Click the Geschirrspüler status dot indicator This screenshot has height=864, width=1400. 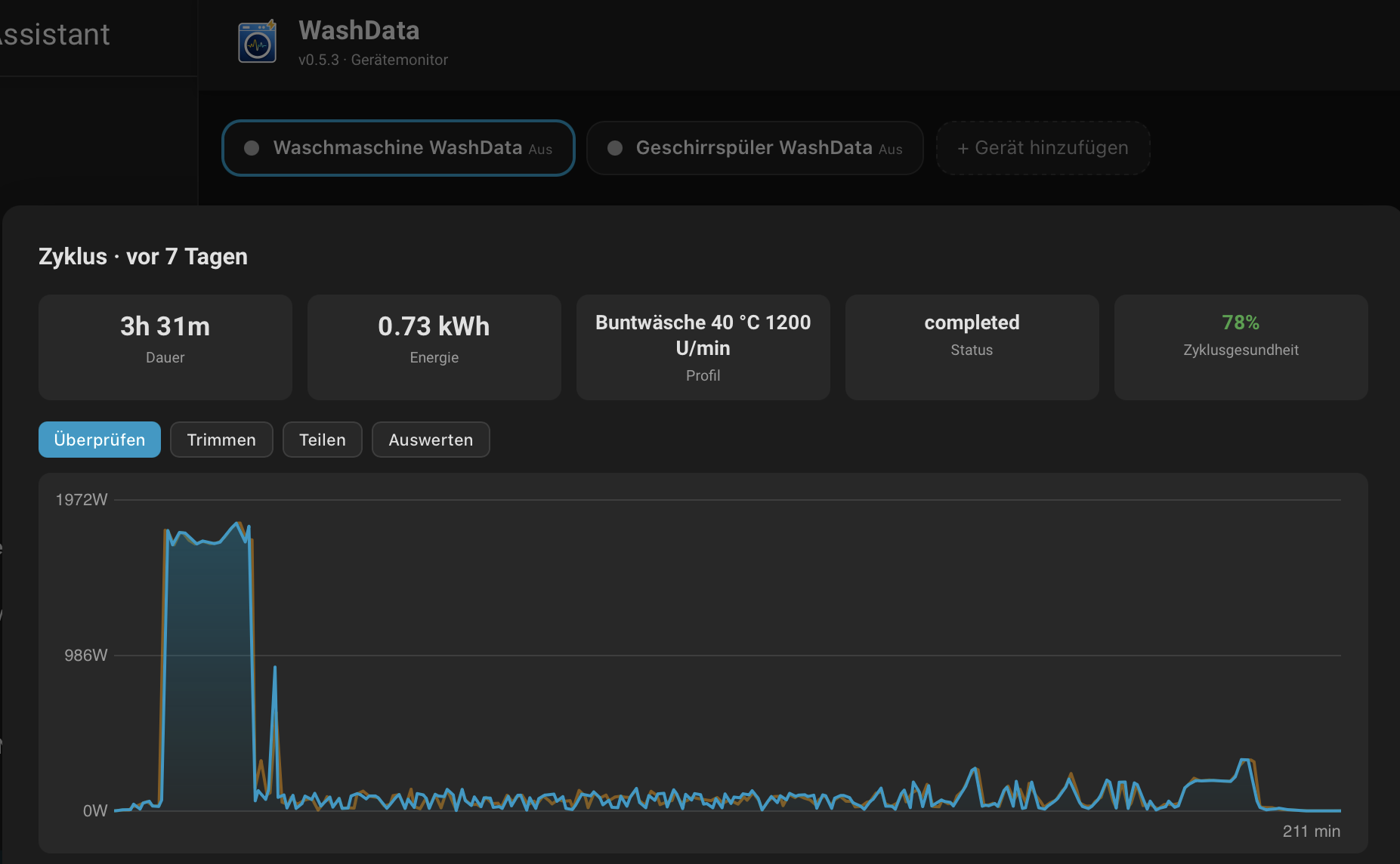click(615, 148)
